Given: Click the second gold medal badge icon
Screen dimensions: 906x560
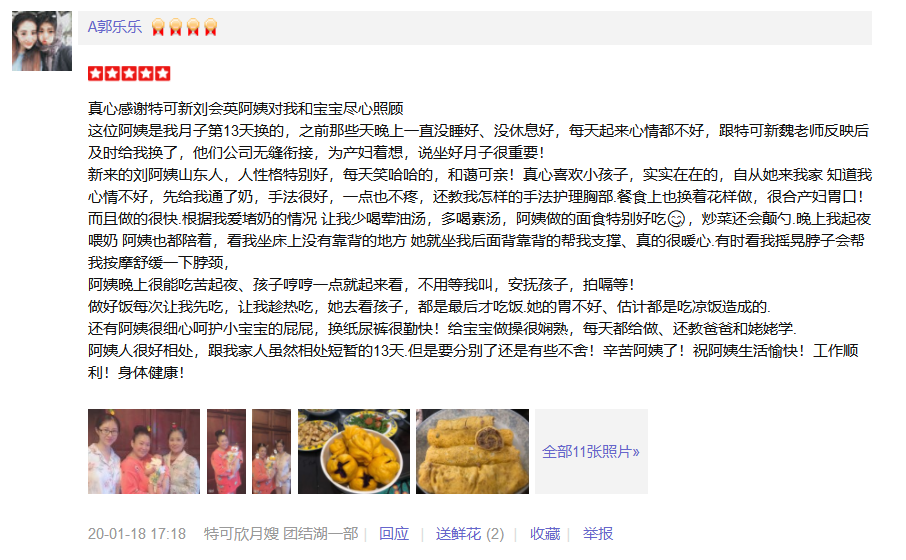Looking at the screenshot, I should point(176,27).
